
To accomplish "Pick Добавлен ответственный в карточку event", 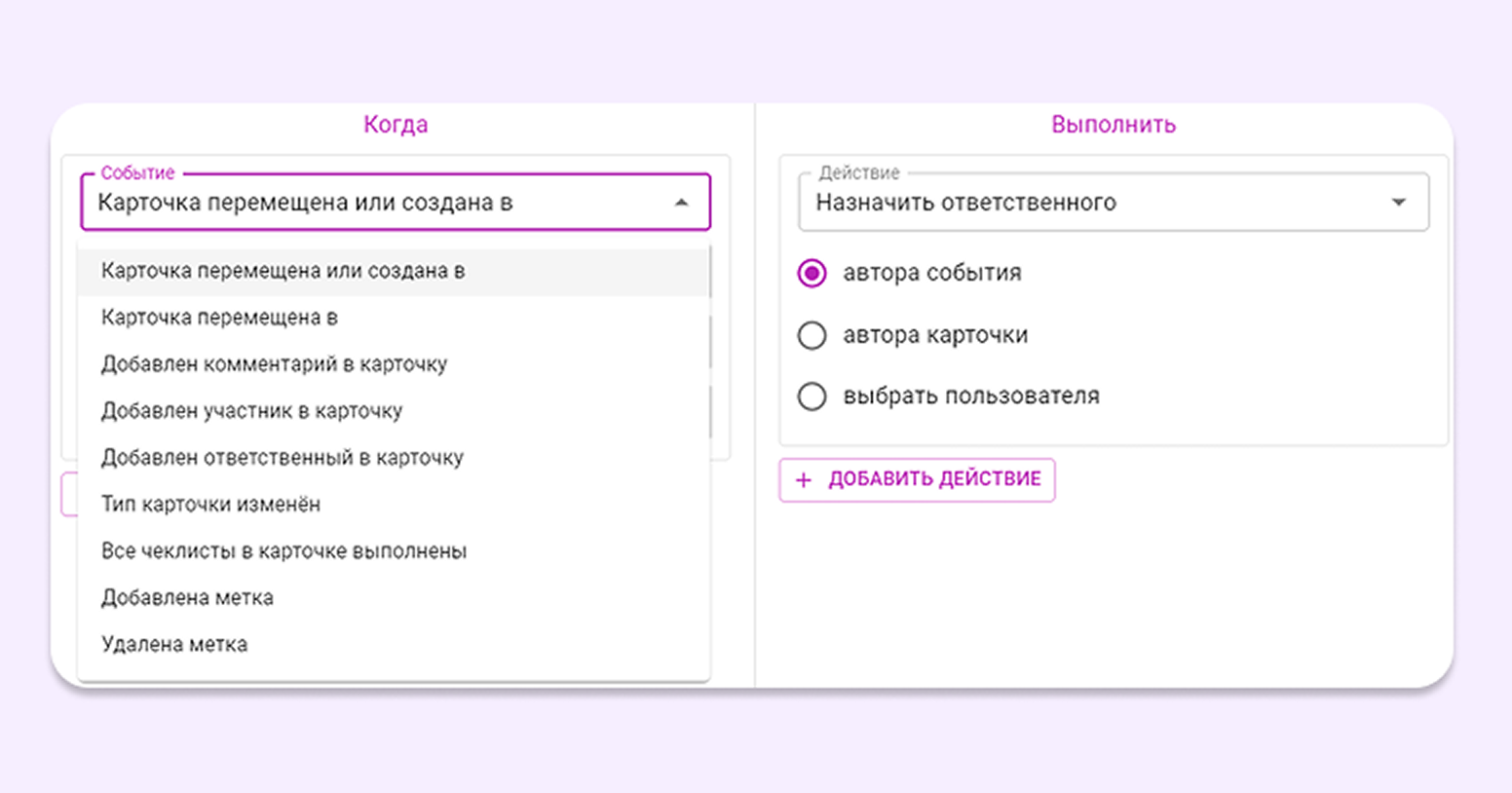I will point(282,458).
